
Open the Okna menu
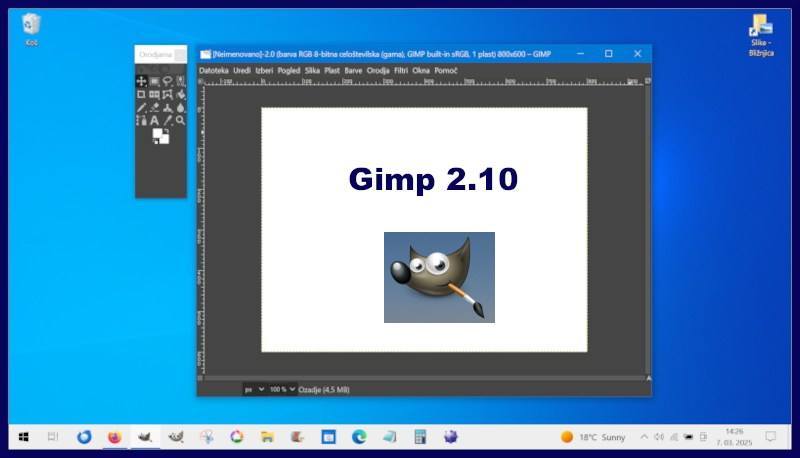coord(421,70)
